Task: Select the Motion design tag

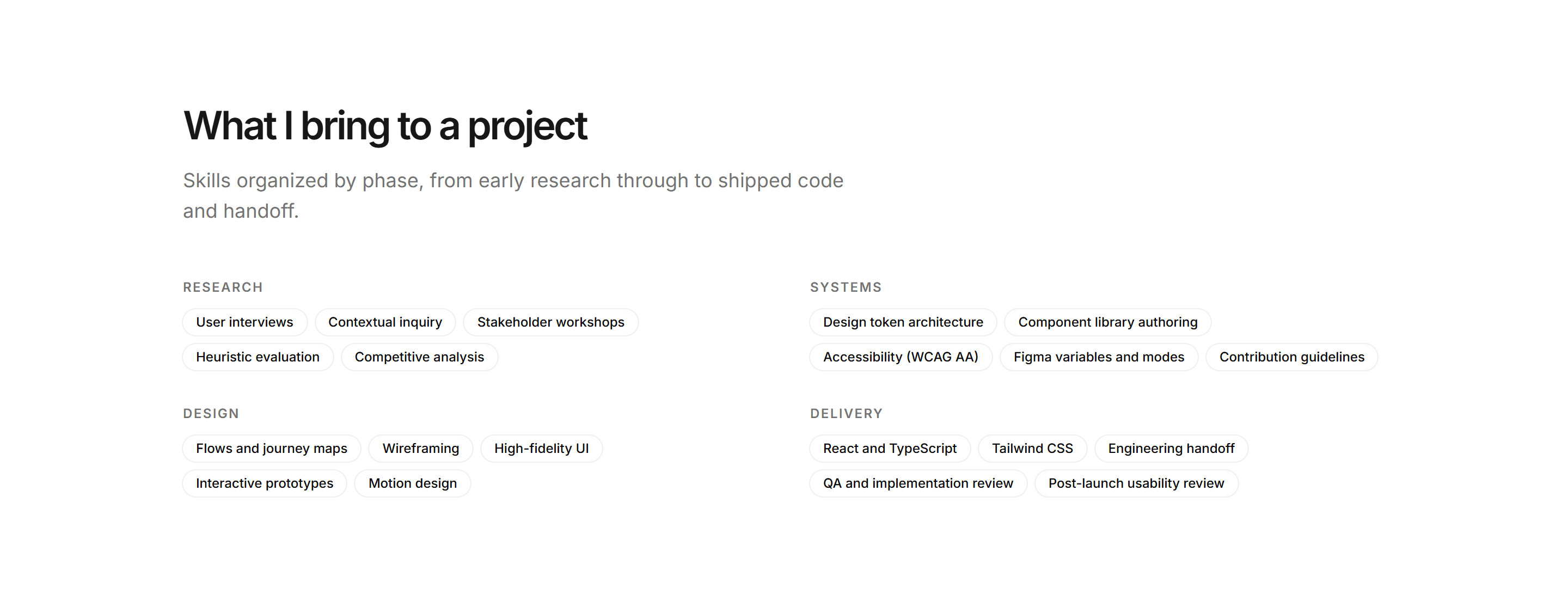Action: [413, 483]
